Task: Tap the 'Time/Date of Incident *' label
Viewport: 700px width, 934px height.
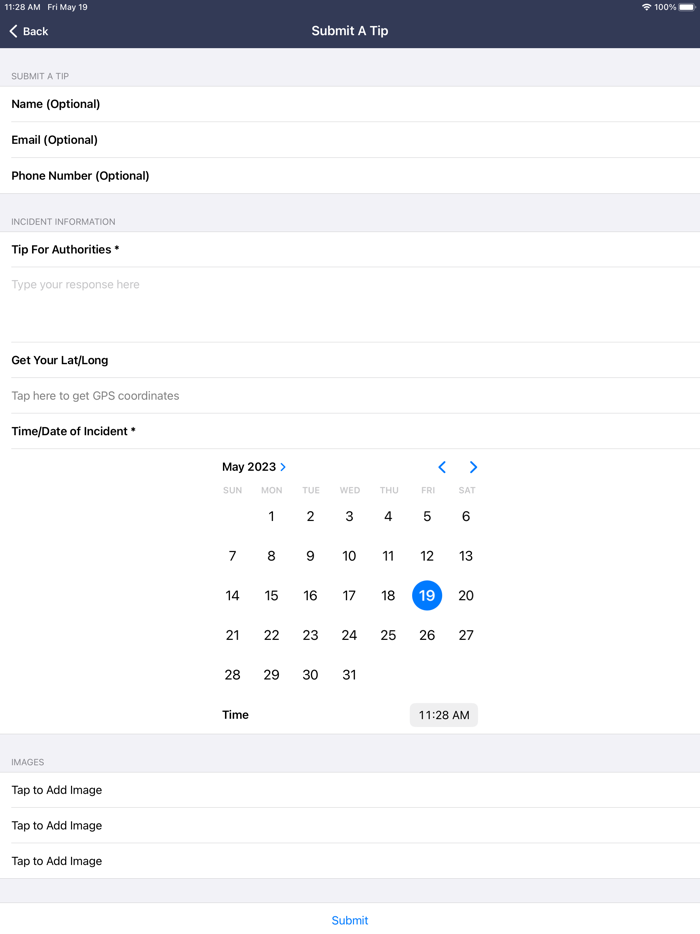Action: pyautogui.click(x=73, y=431)
